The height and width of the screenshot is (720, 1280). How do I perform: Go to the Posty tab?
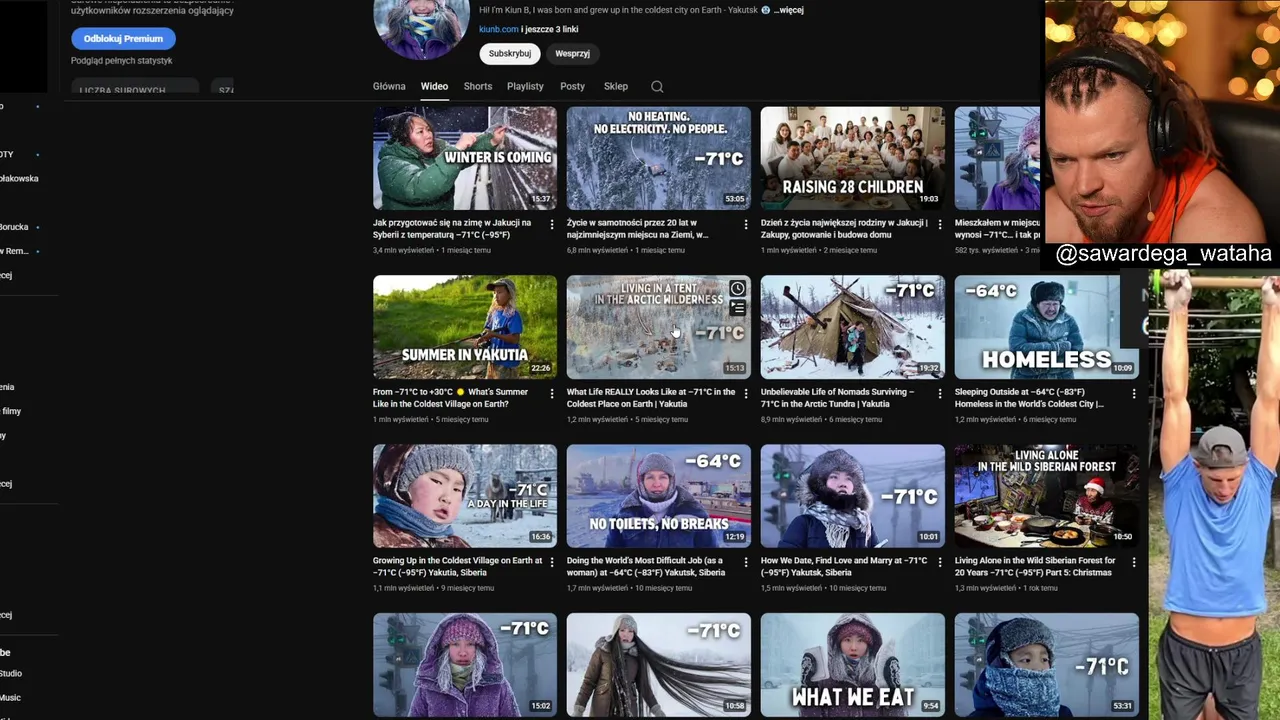pos(572,86)
